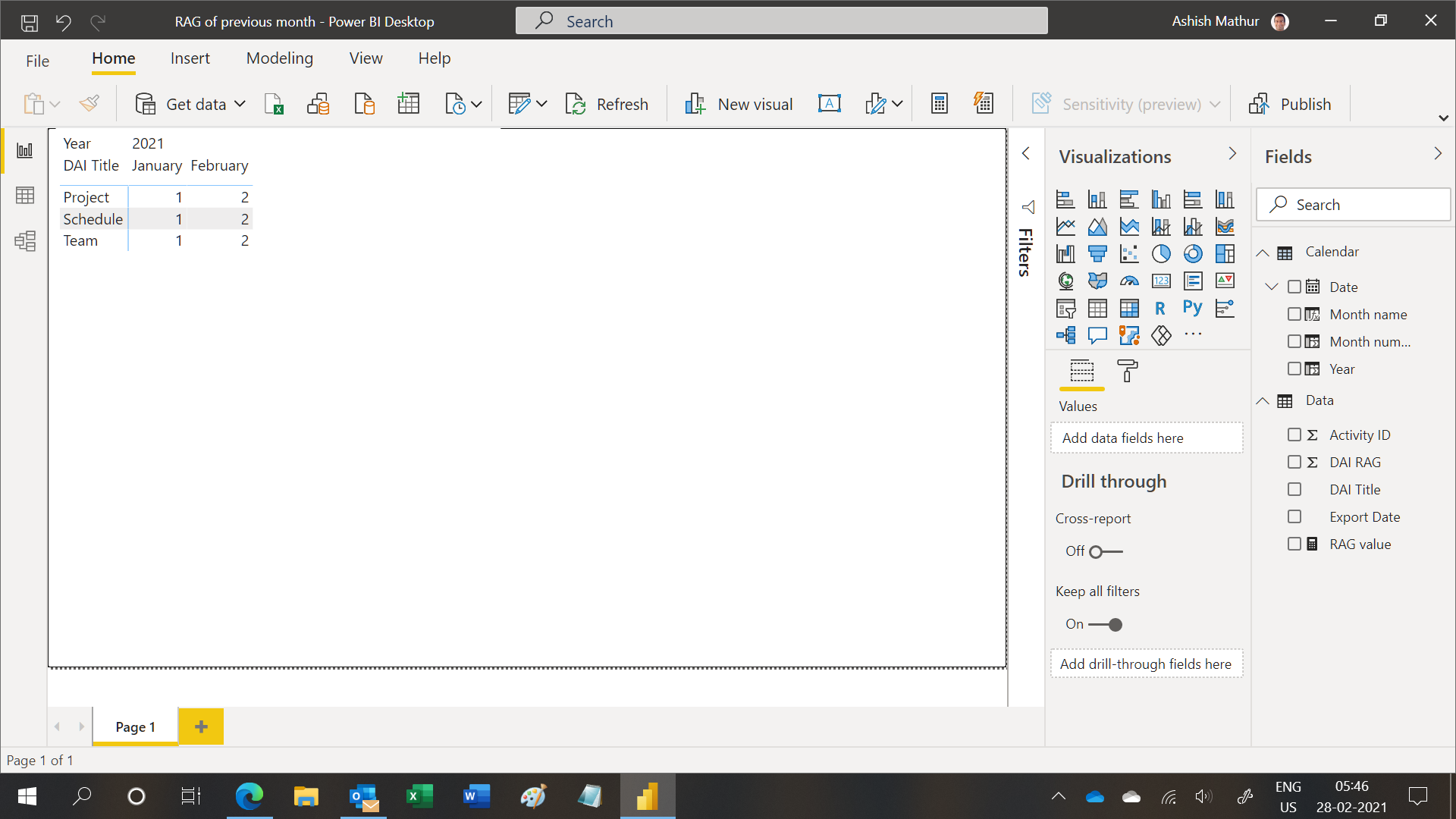The width and height of the screenshot is (1456, 819).
Task: Click the New visual button
Action: tap(738, 104)
